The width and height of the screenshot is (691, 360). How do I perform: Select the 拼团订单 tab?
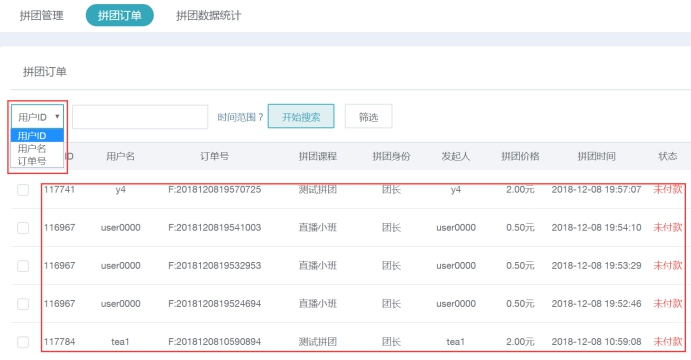click(119, 15)
